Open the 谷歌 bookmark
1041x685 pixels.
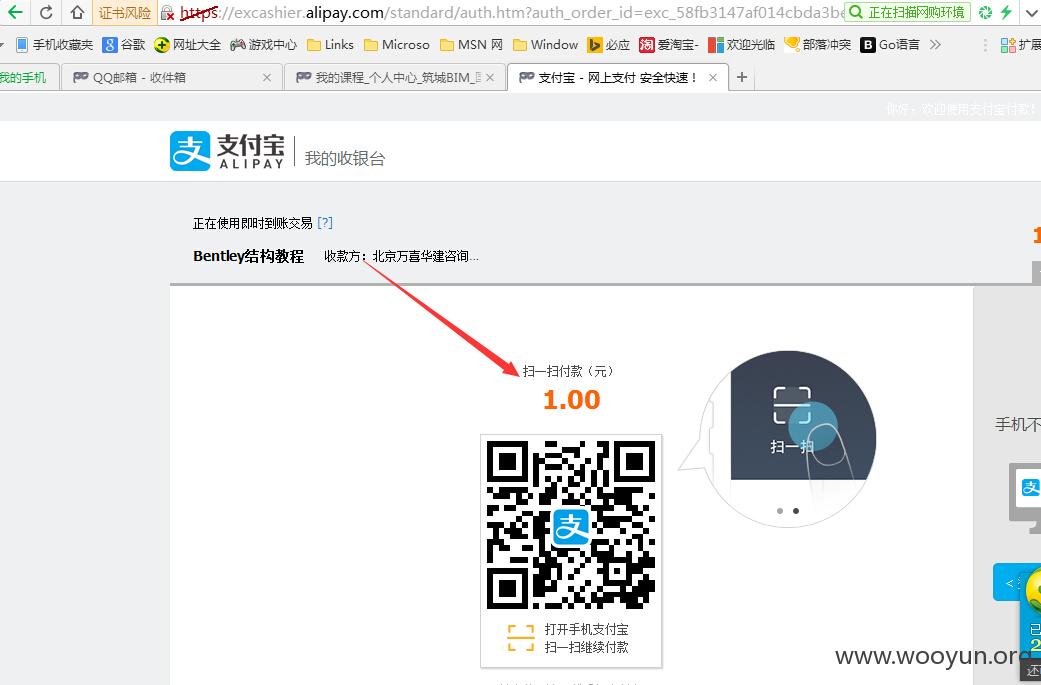pyautogui.click(x=124, y=44)
